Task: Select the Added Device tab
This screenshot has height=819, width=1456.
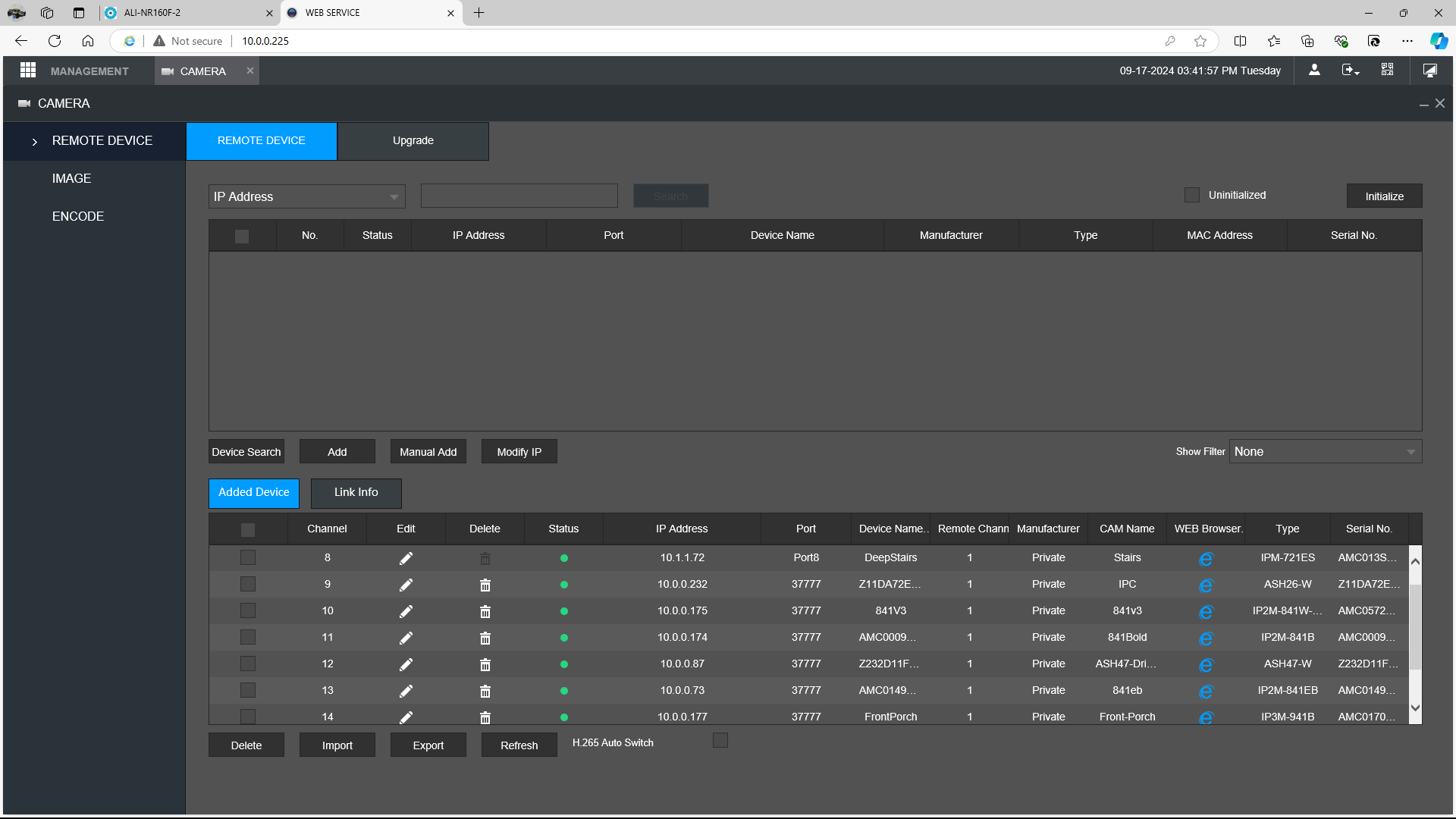Action: 254,493
